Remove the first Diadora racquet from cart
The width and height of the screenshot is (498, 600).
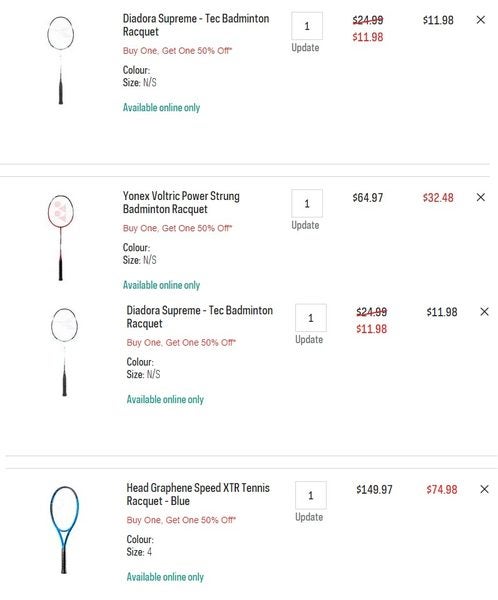tap(480, 20)
